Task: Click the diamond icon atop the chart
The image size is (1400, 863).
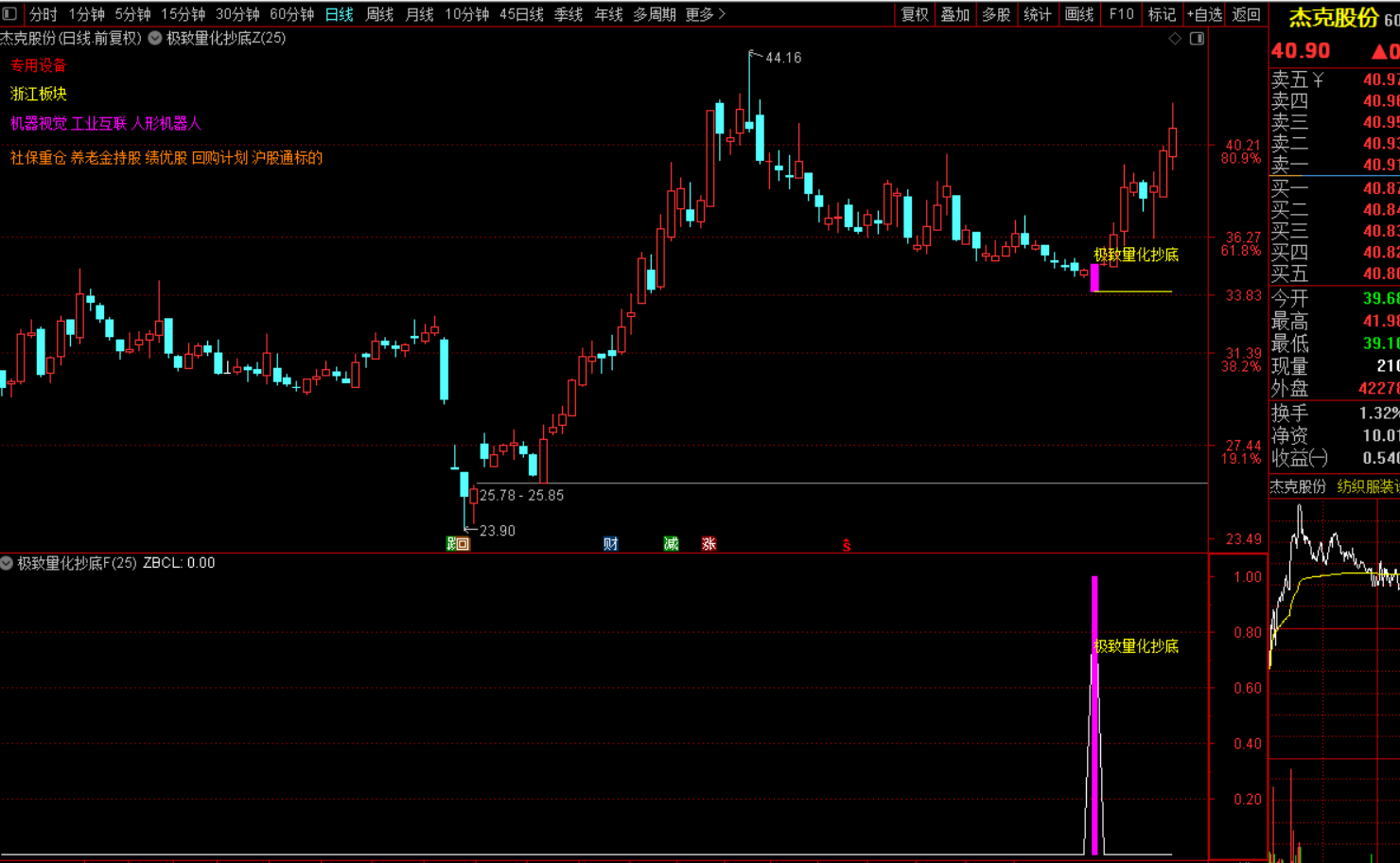Action: [x=1175, y=39]
